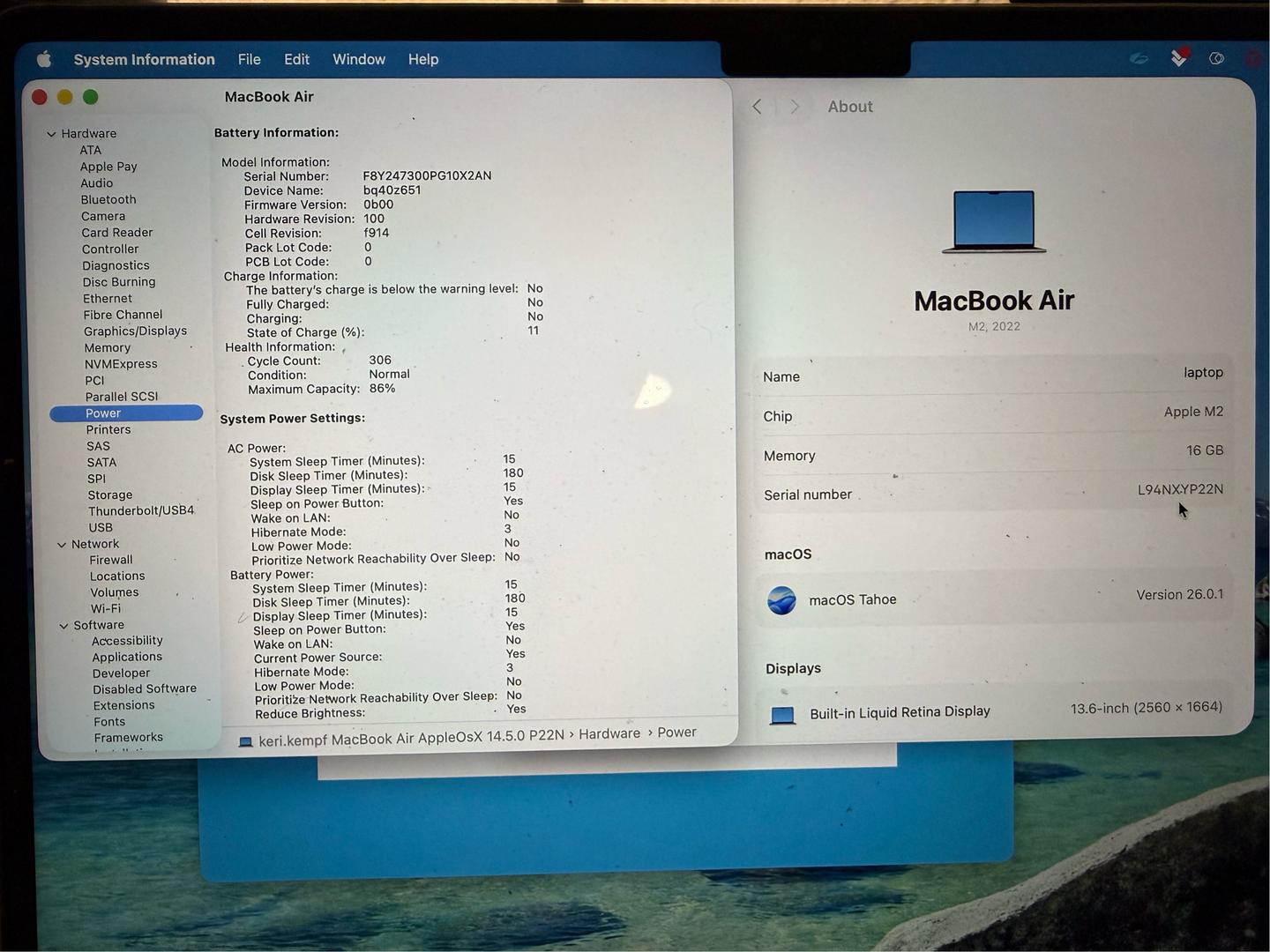Click the Cycle Count value 306
This screenshot has height=952, width=1270.
380,361
